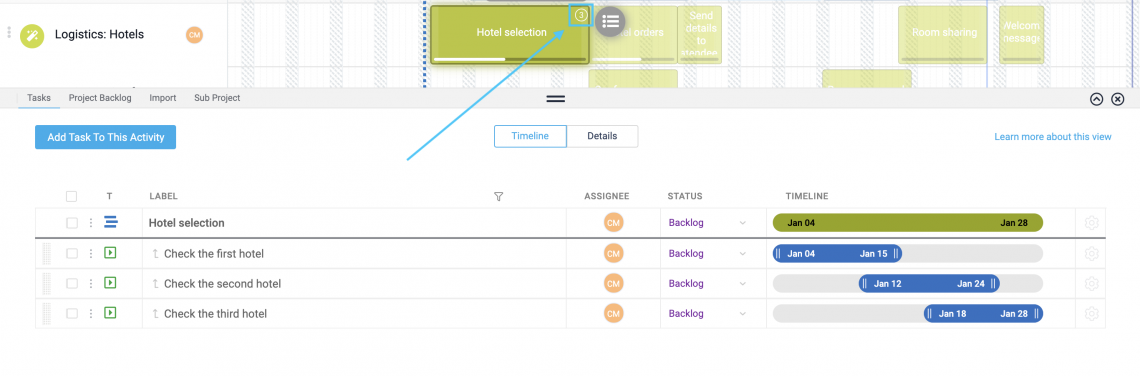Click the panel resize handle bar
Image resolution: width=1140 pixels, height=376 pixels.
[x=555, y=99]
